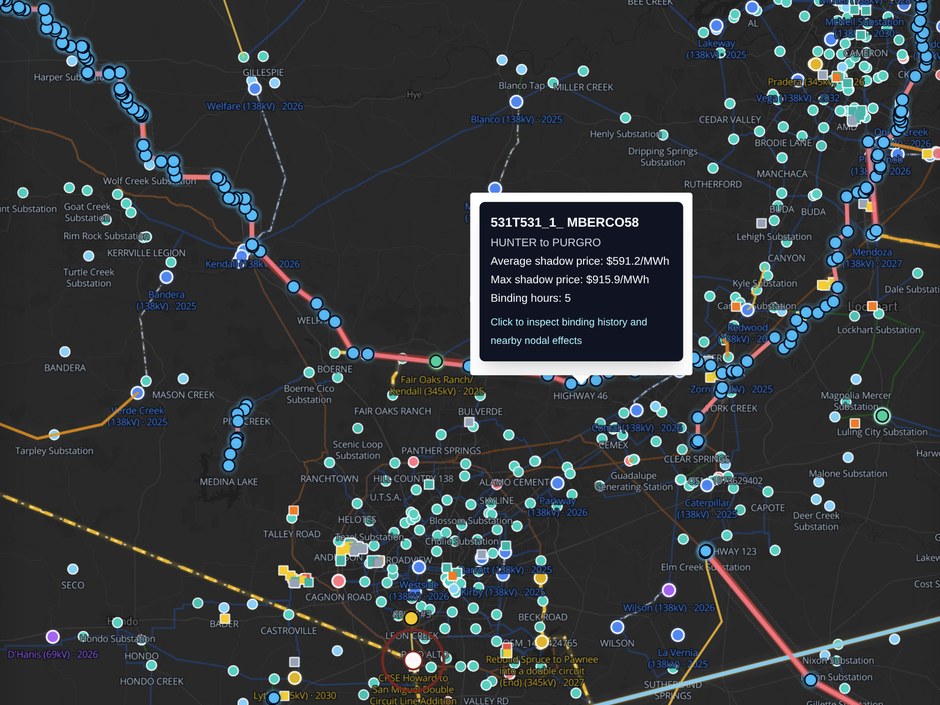Select the pink marker near Cagnon Road
This screenshot has height=705, width=940.
tap(339, 580)
